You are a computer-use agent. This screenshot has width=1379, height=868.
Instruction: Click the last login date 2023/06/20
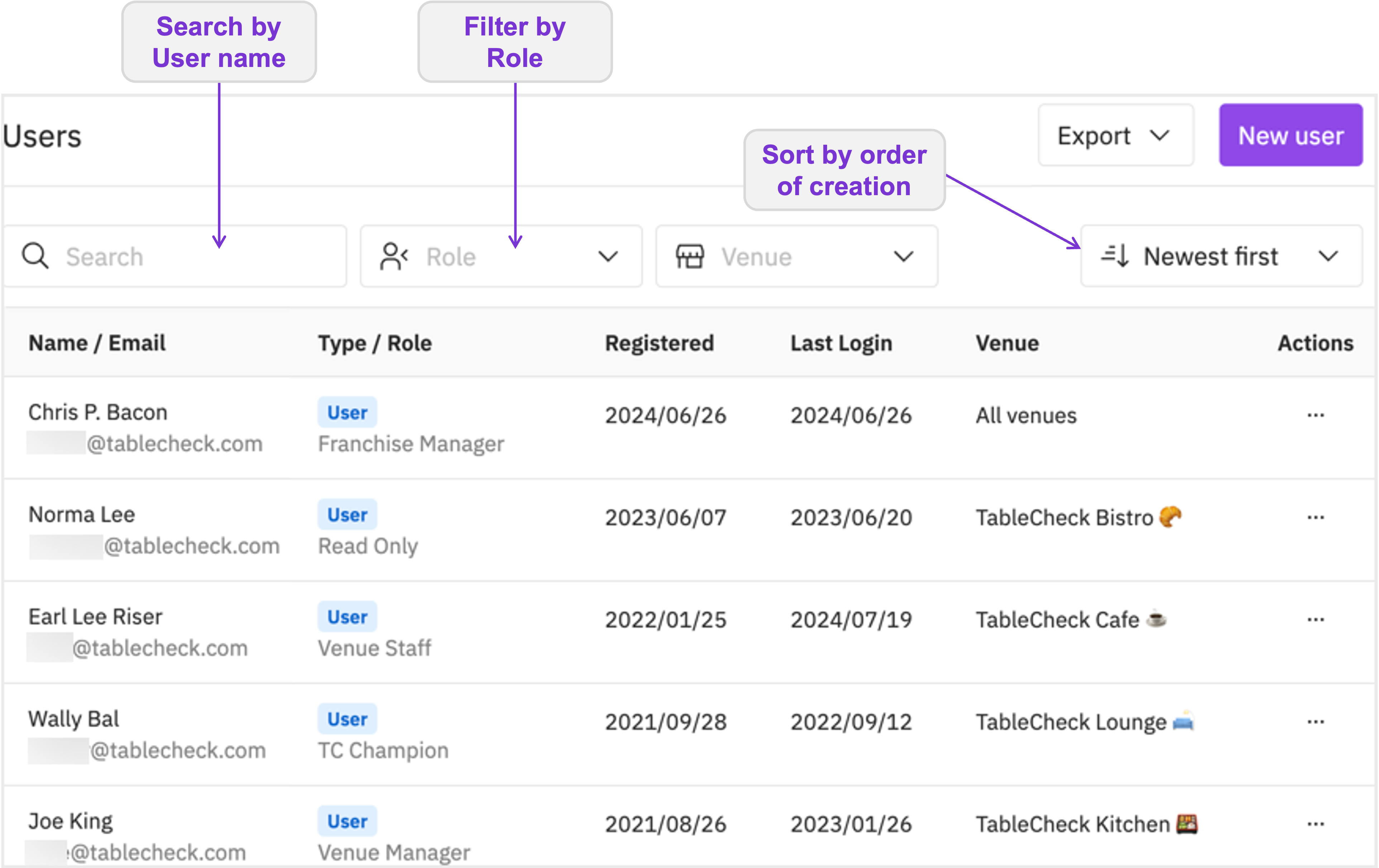click(851, 517)
